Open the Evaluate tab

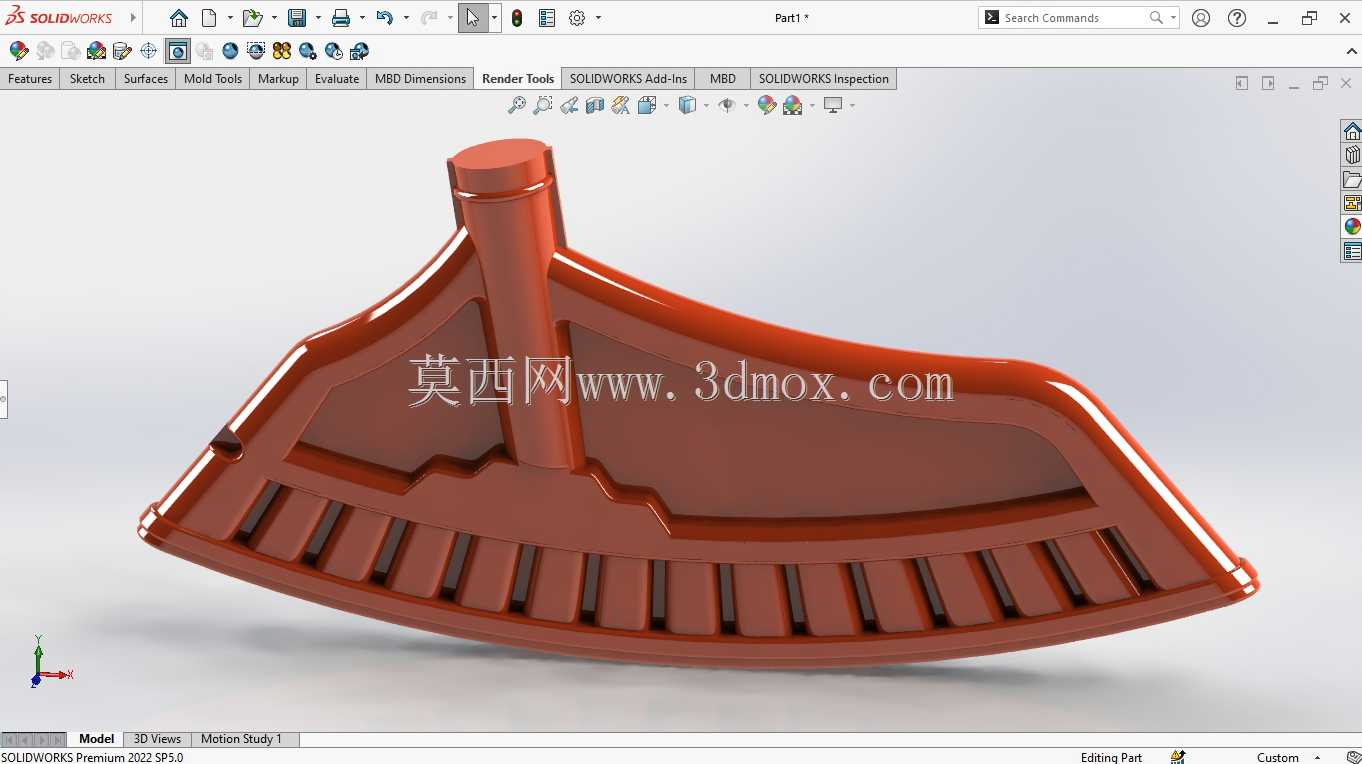(x=337, y=79)
